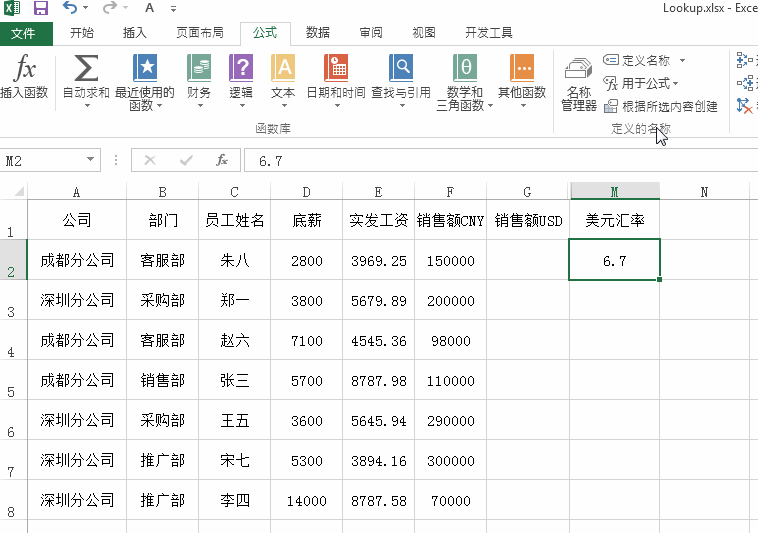
Task: Click the formula bar confirm checkmark icon
Action: pos(186,160)
